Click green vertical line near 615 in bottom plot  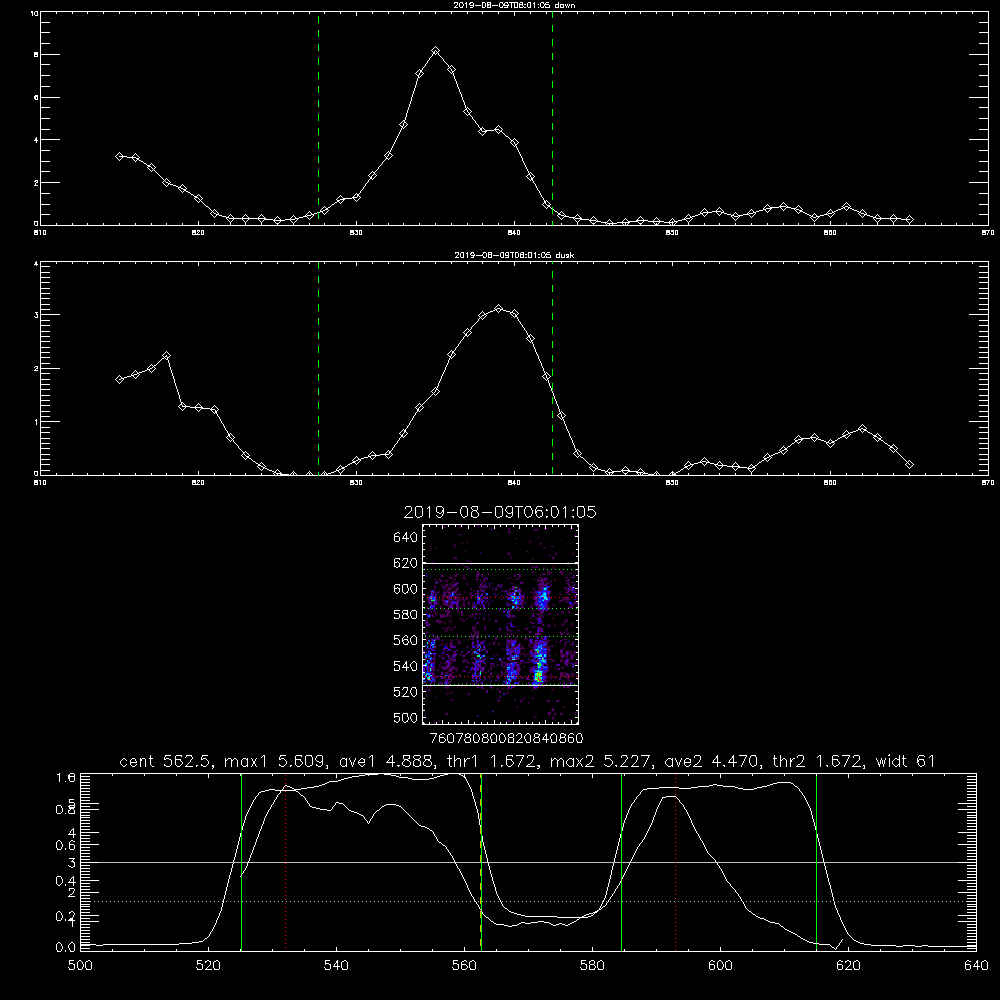(x=816, y=862)
